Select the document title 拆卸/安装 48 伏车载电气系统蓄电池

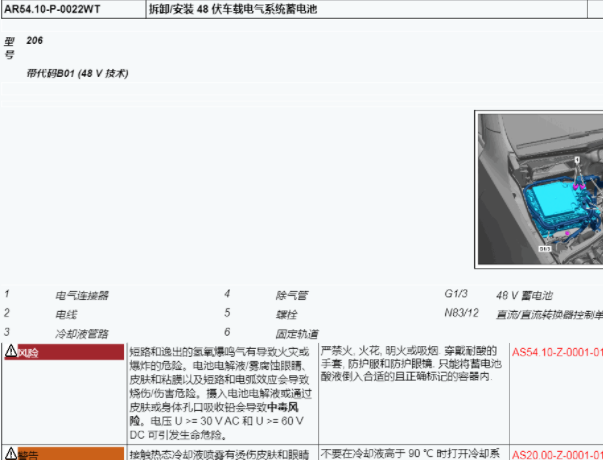click(x=233, y=9)
